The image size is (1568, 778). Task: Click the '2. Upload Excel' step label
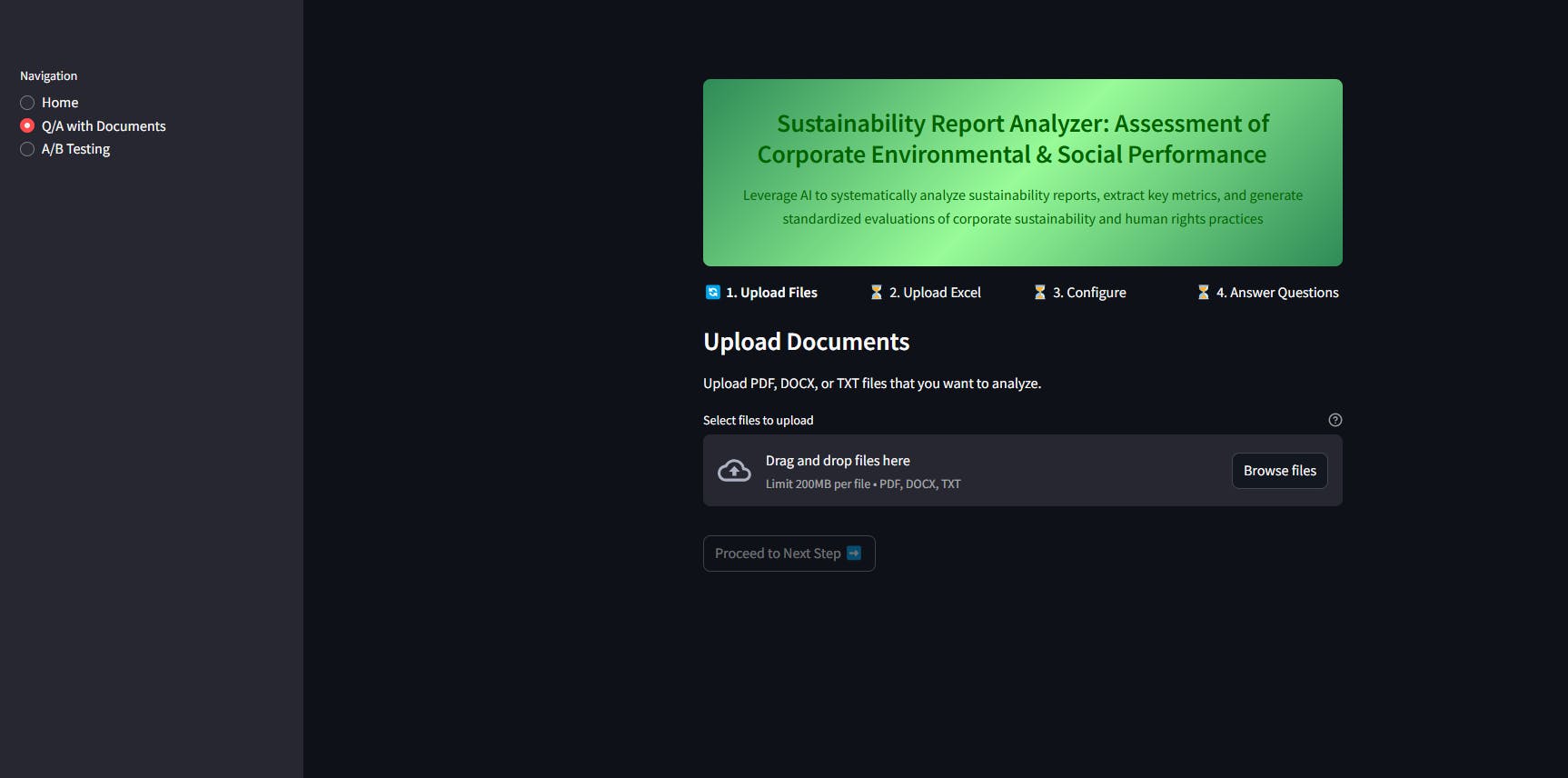[935, 293]
